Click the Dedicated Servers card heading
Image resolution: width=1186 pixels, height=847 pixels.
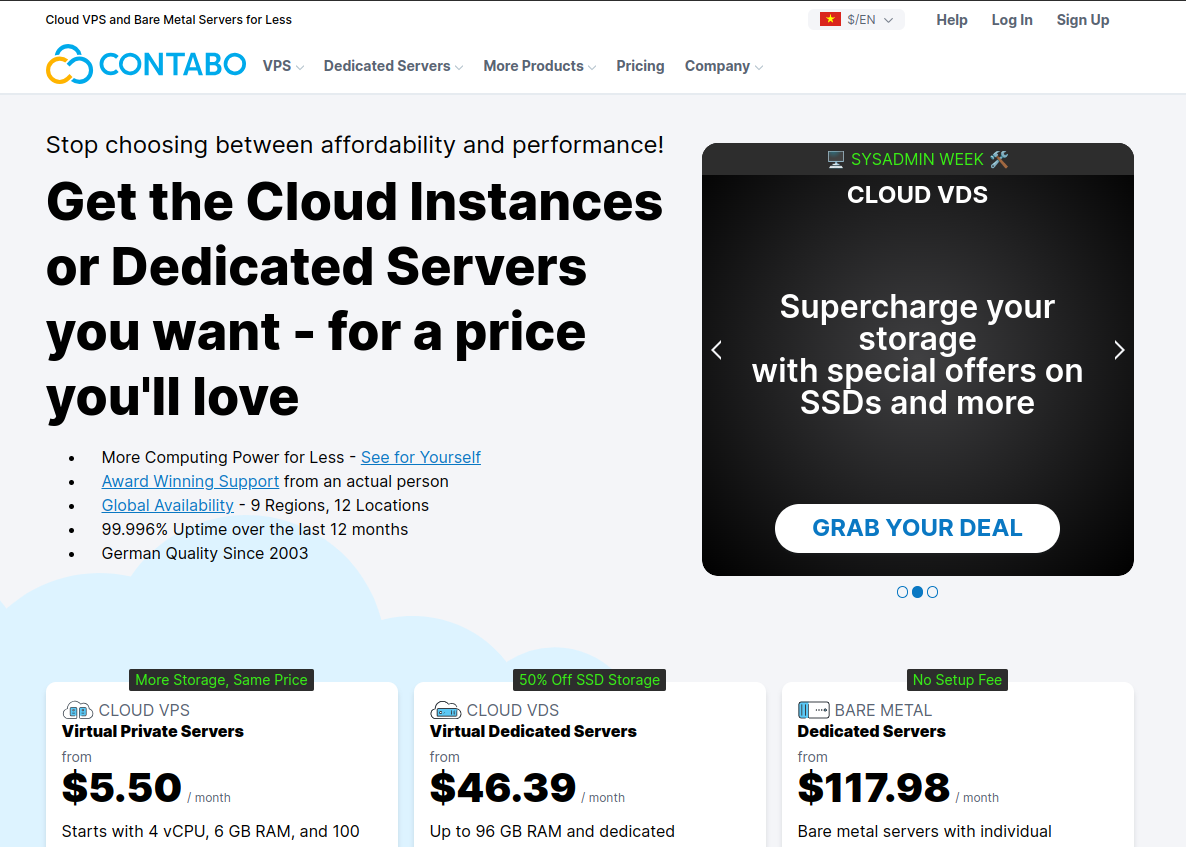point(871,731)
